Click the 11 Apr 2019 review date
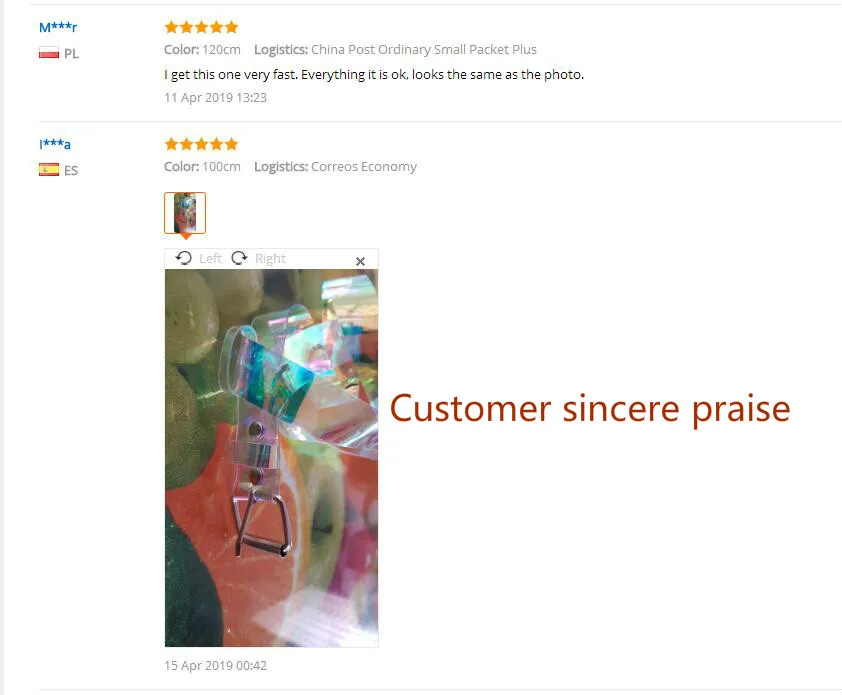Image resolution: width=842 pixels, height=695 pixels. click(215, 98)
